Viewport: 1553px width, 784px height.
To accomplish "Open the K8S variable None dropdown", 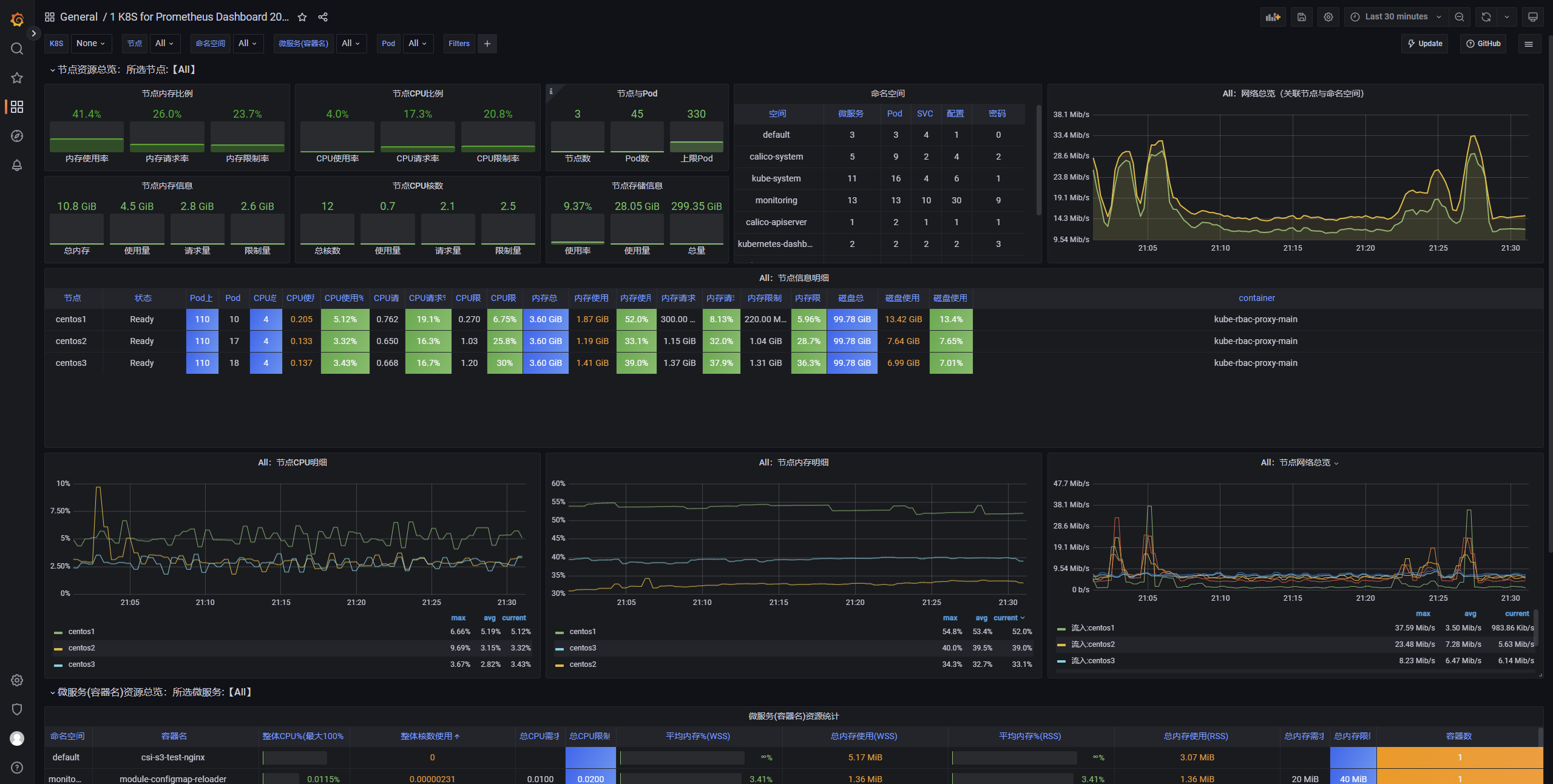I will click(90, 44).
